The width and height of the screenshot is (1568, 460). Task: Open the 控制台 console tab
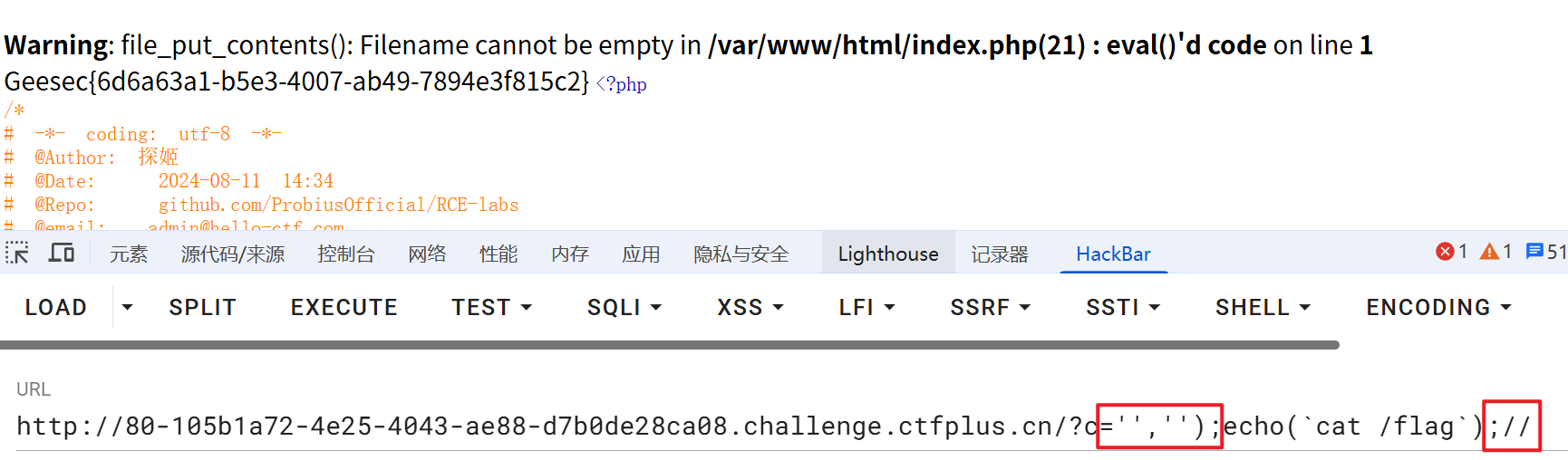point(346,254)
